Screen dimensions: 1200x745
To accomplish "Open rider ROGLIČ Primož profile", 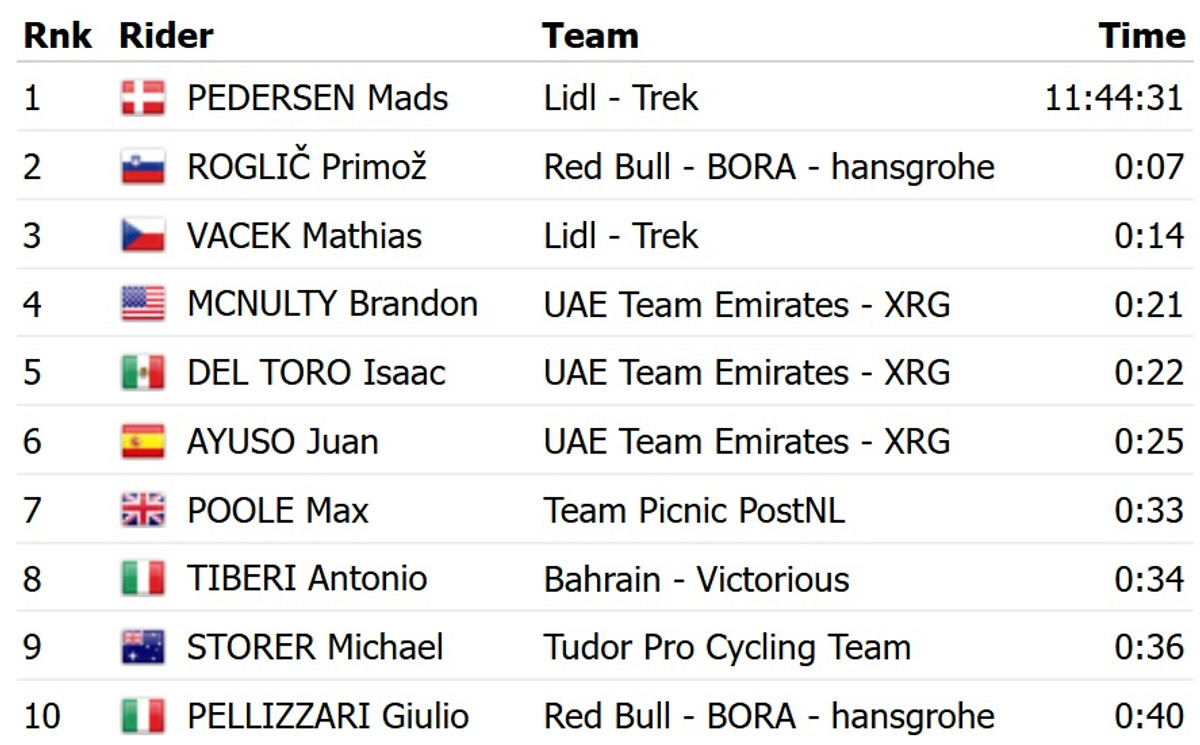I will click(x=306, y=167).
